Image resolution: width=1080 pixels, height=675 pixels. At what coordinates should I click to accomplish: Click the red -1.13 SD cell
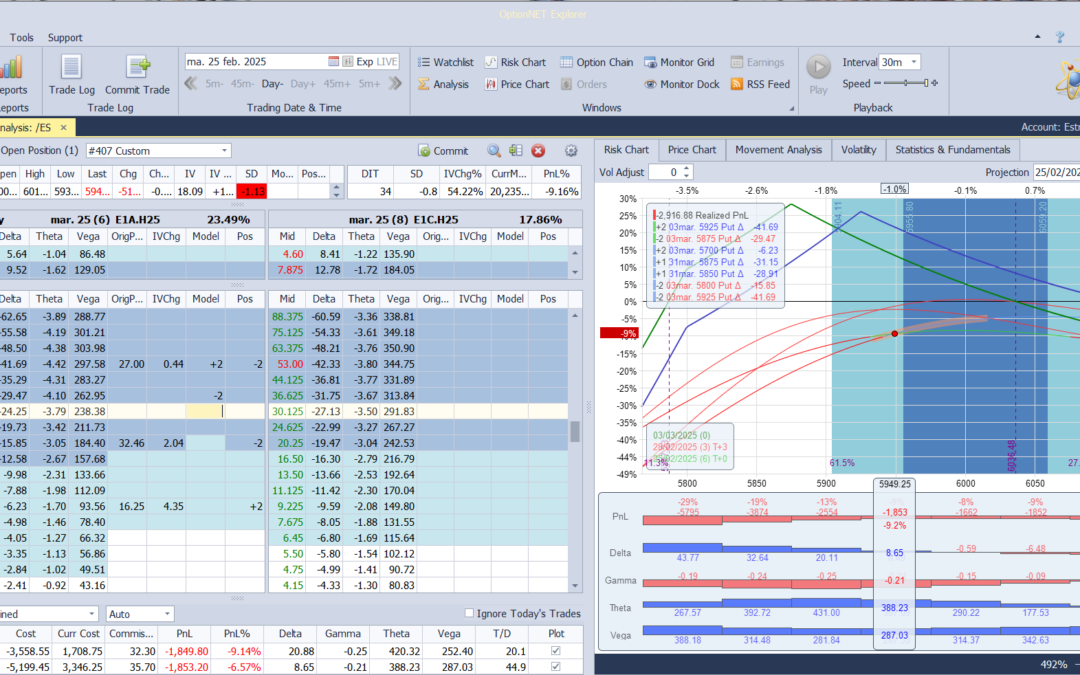pos(251,191)
